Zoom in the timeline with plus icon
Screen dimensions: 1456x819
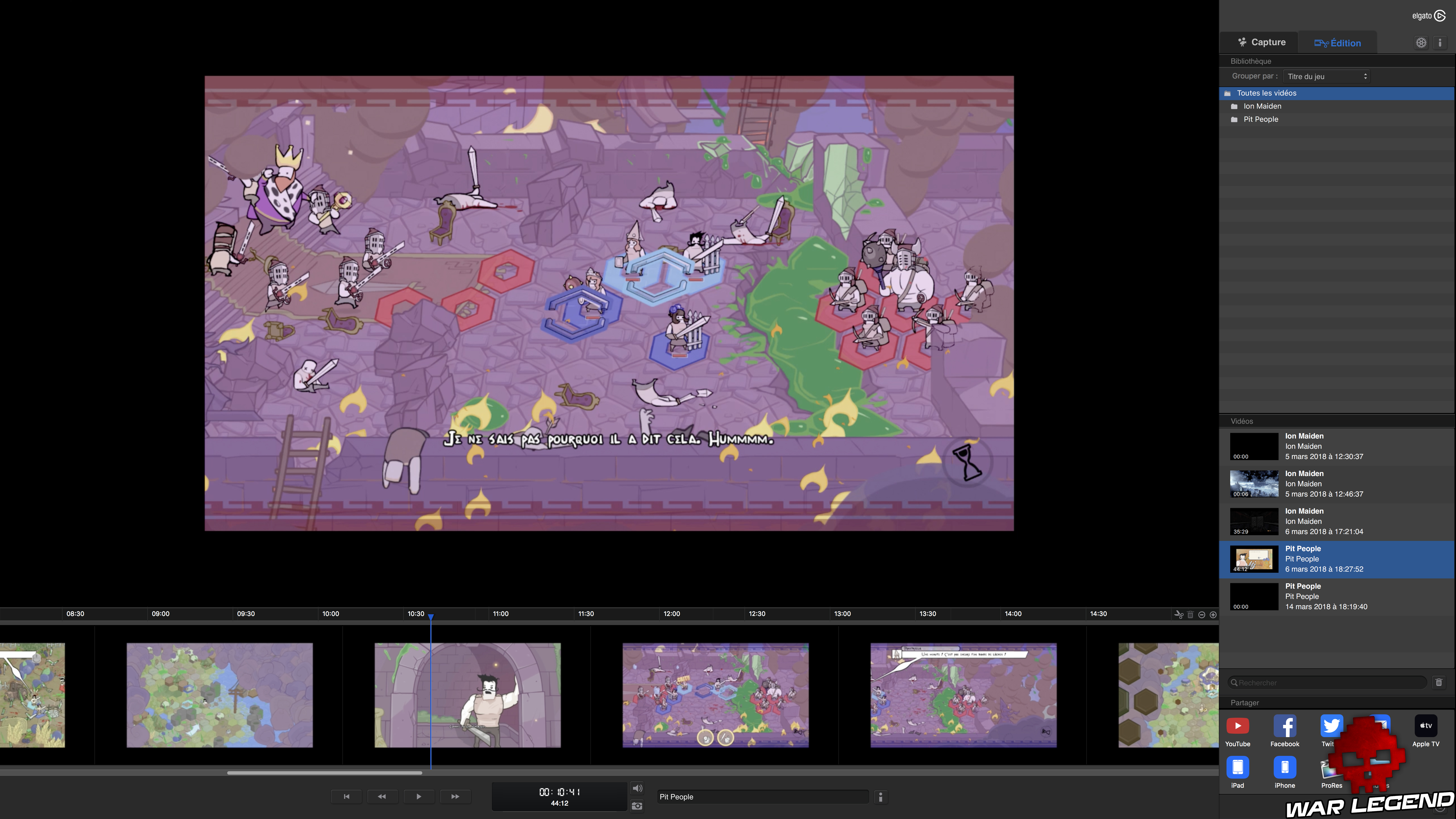(1213, 614)
